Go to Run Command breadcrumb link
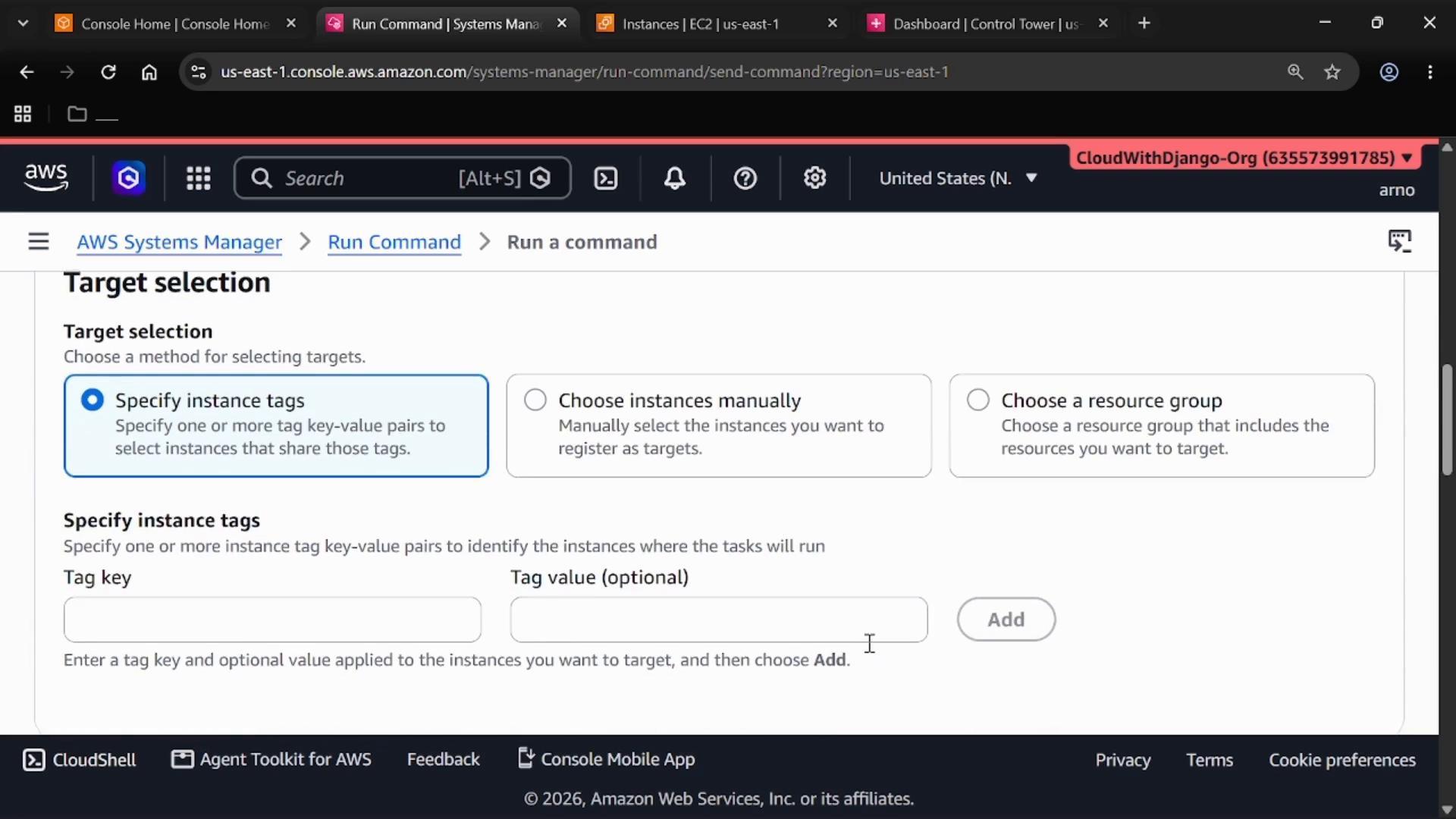This screenshot has width=1456, height=819. 394,242
